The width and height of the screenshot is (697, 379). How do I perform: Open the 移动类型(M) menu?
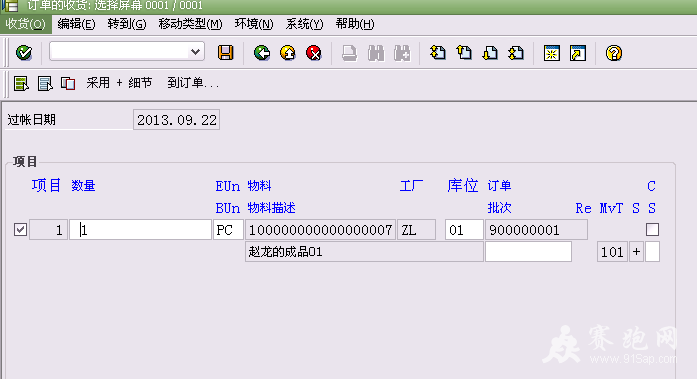point(190,24)
